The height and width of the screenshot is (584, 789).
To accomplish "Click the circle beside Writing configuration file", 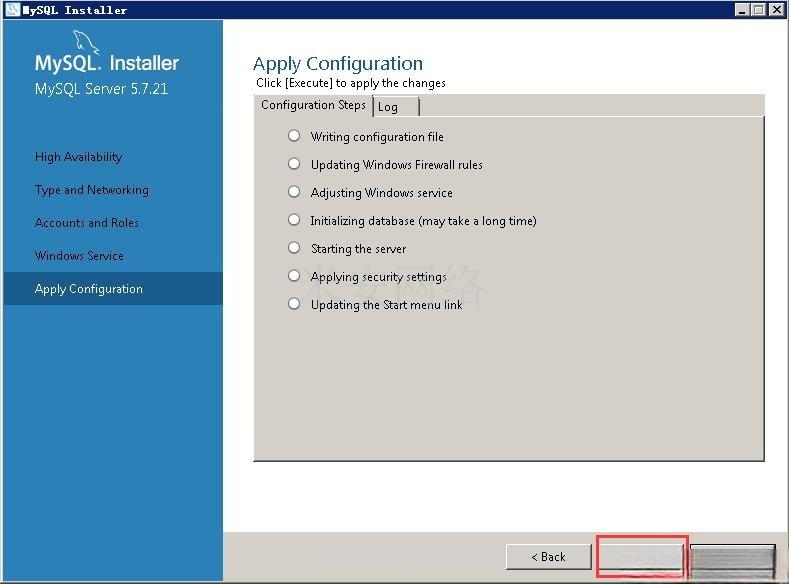I will click(294, 136).
